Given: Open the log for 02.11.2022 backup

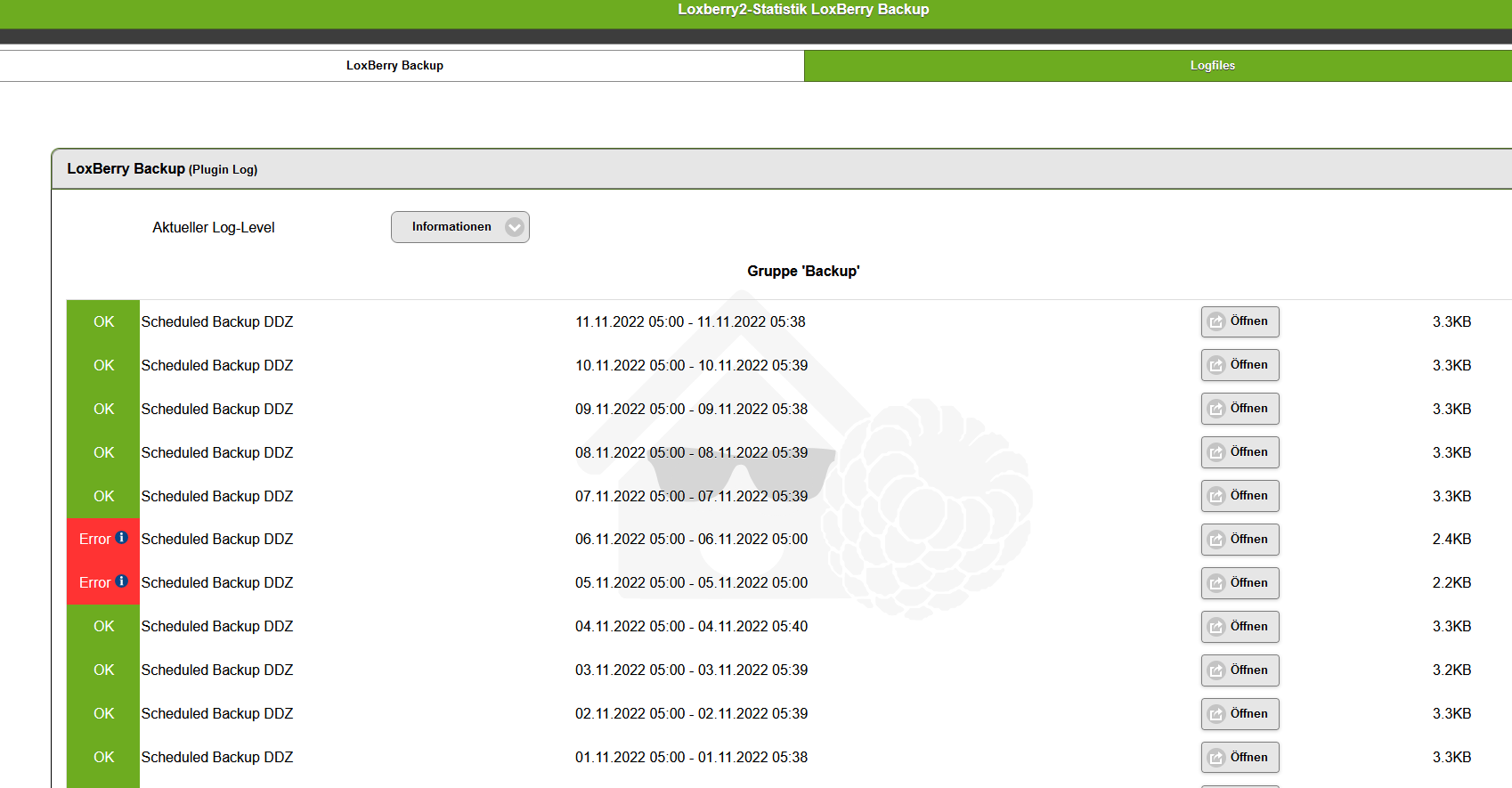Looking at the screenshot, I should point(1240,714).
